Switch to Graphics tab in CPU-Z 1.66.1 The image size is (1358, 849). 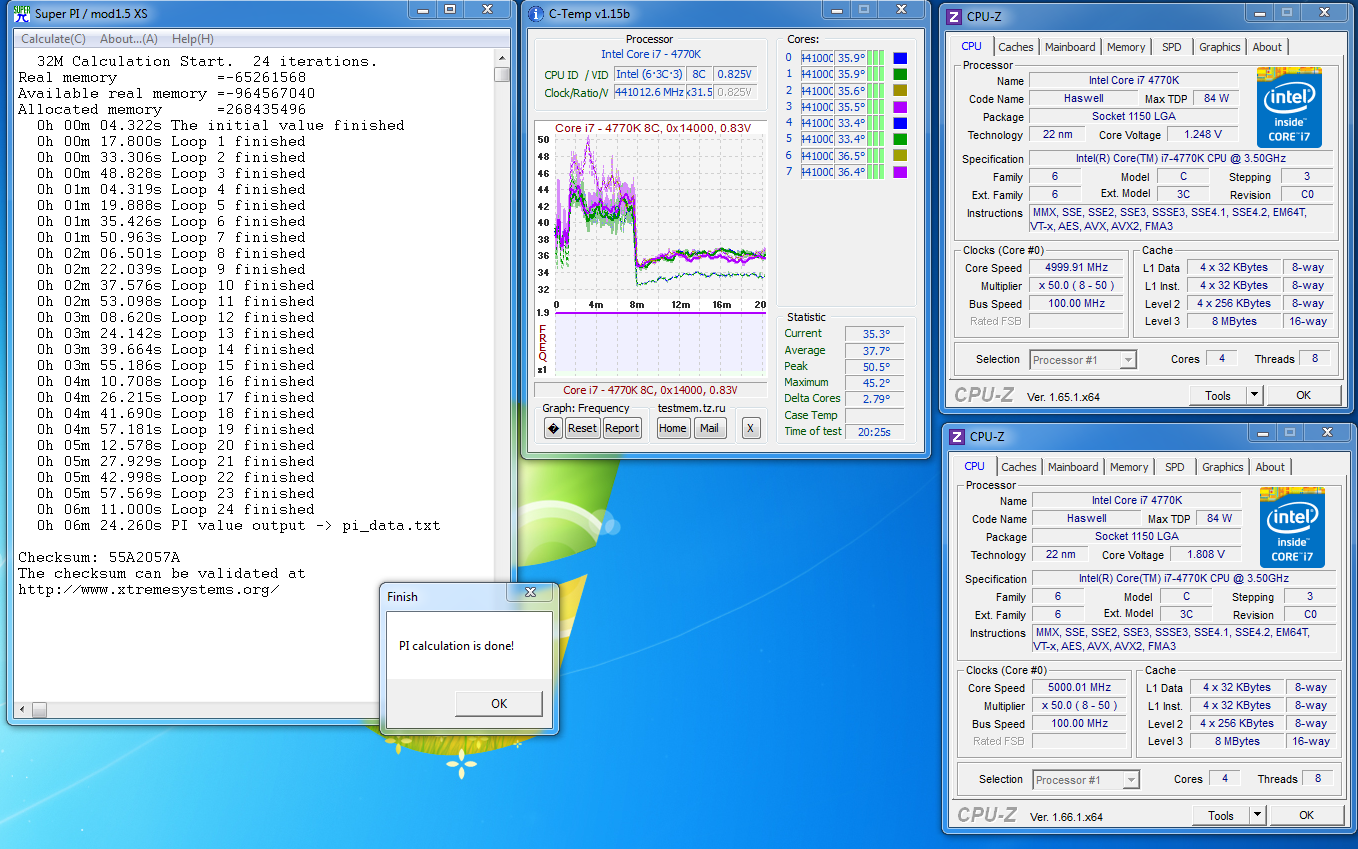pos(1223,467)
